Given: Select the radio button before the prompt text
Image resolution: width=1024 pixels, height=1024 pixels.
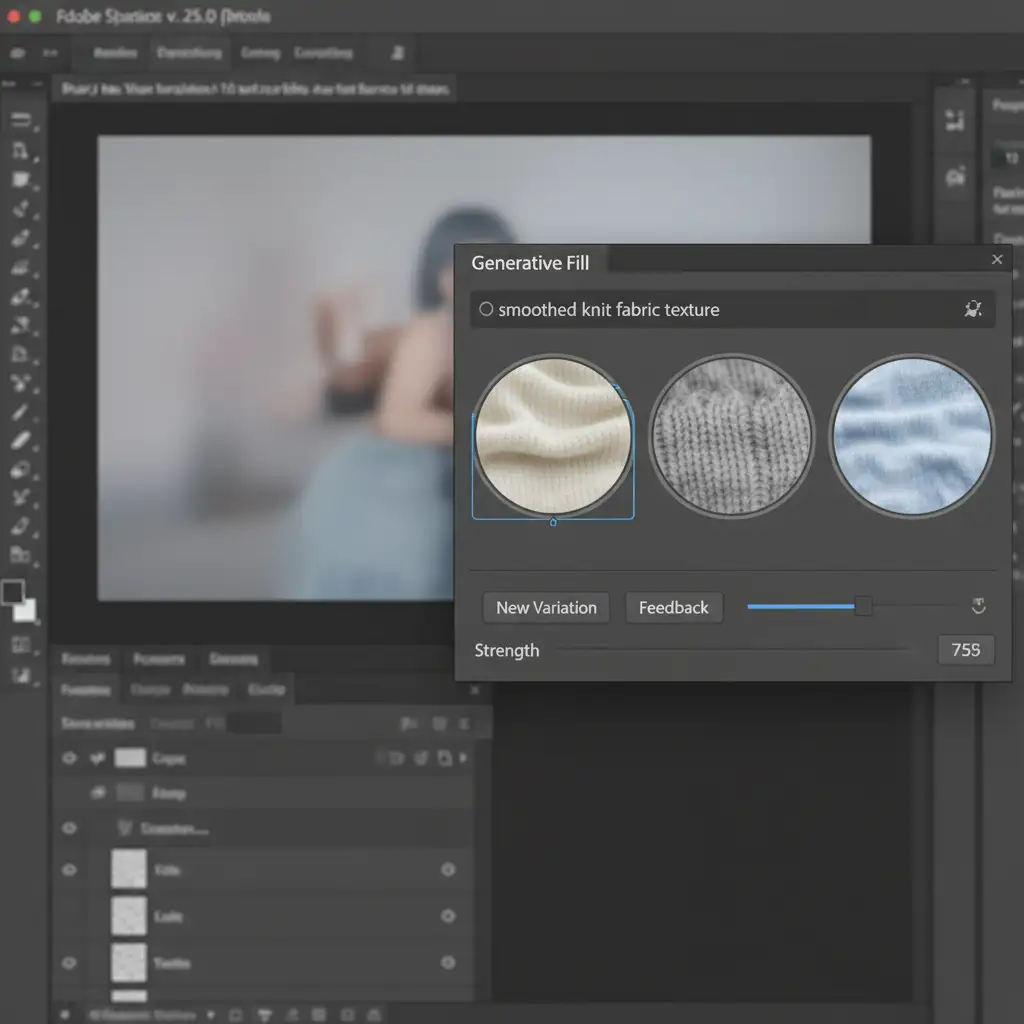Looking at the screenshot, I should pyautogui.click(x=486, y=310).
